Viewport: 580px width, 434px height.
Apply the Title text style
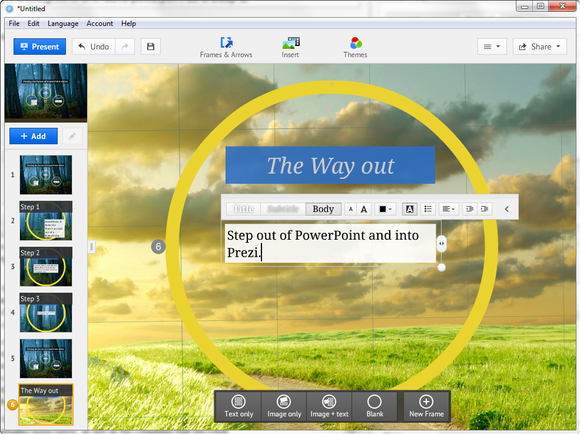pyautogui.click(x=244, y=209)
